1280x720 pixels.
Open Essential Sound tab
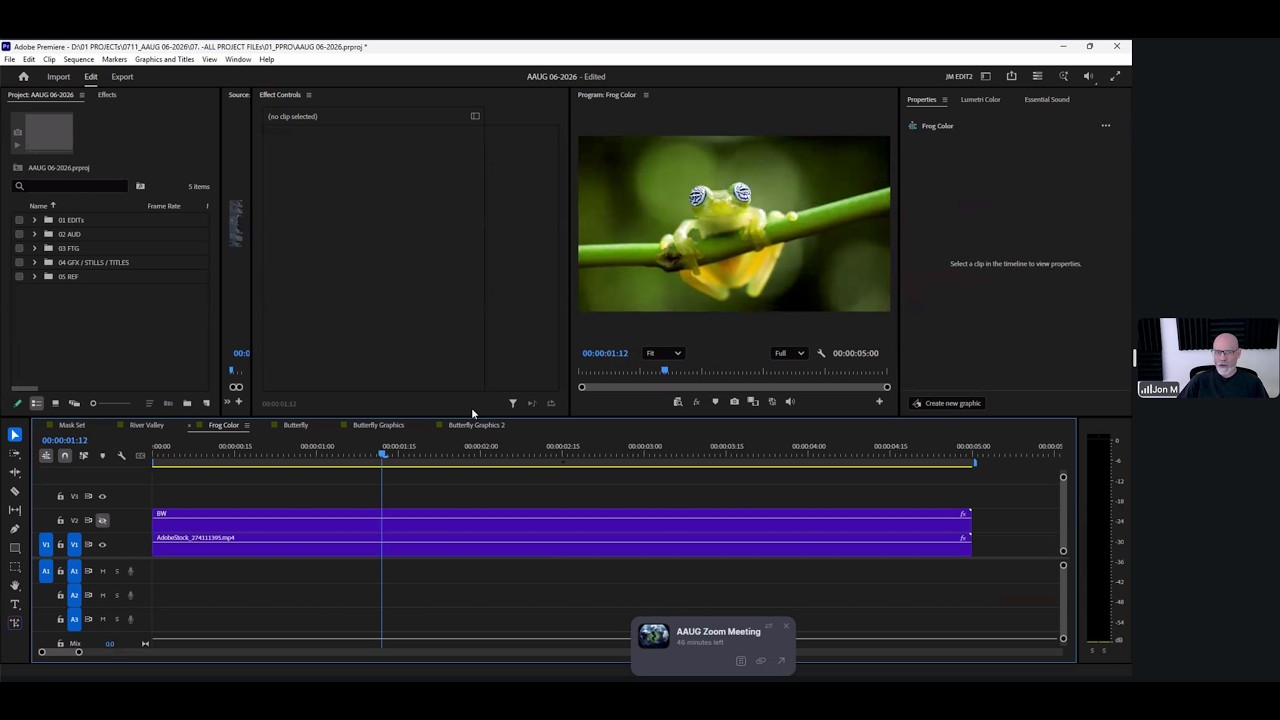(1046, 99)
